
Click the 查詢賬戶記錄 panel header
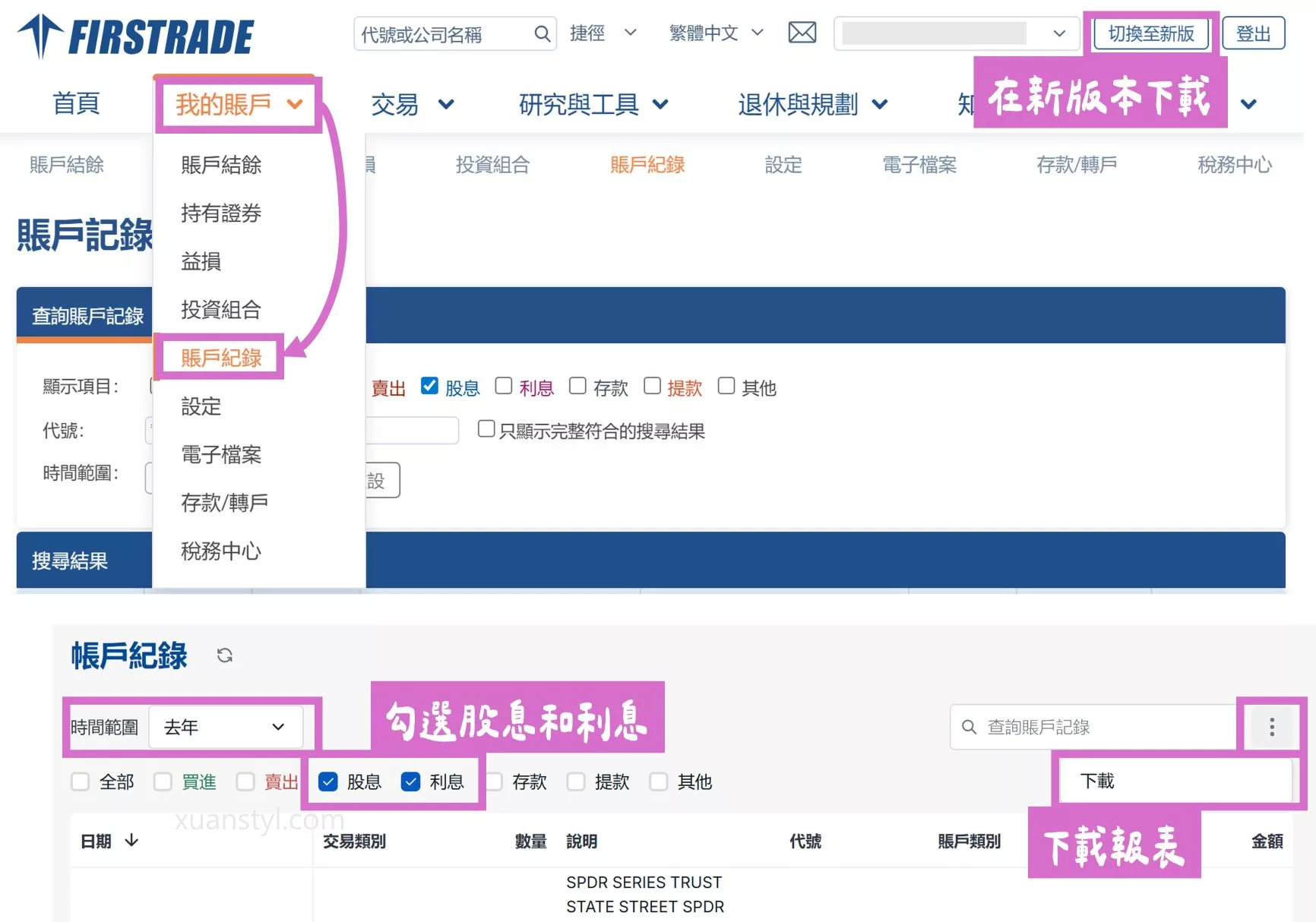[x=87, y=316]
